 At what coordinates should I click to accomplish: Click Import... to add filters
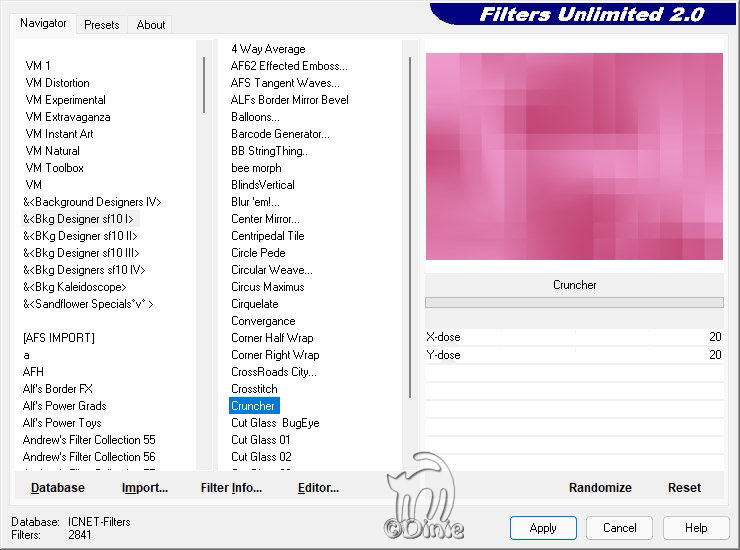click(x=145, y=488)
